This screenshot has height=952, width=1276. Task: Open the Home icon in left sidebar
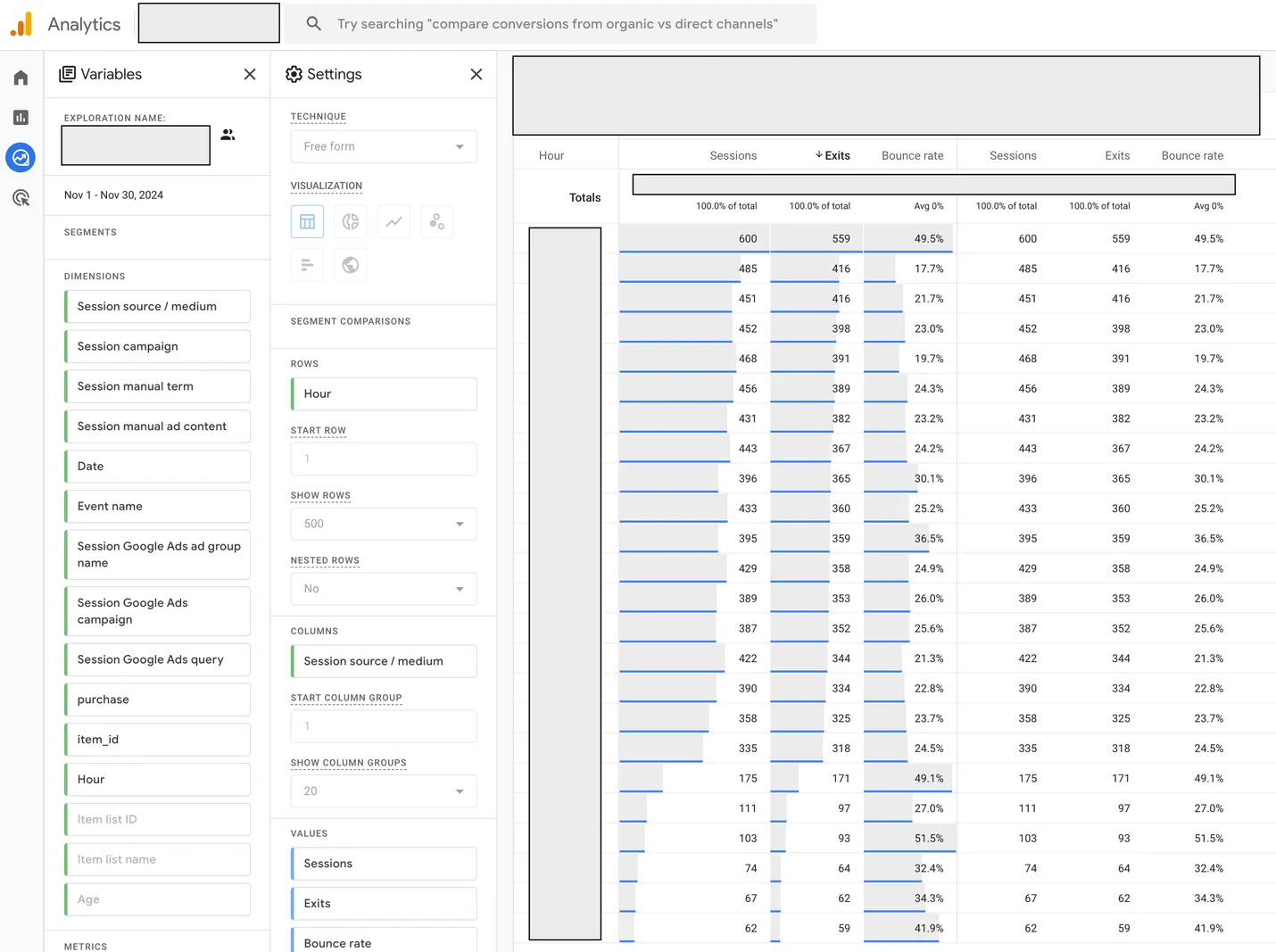point(21,79)
